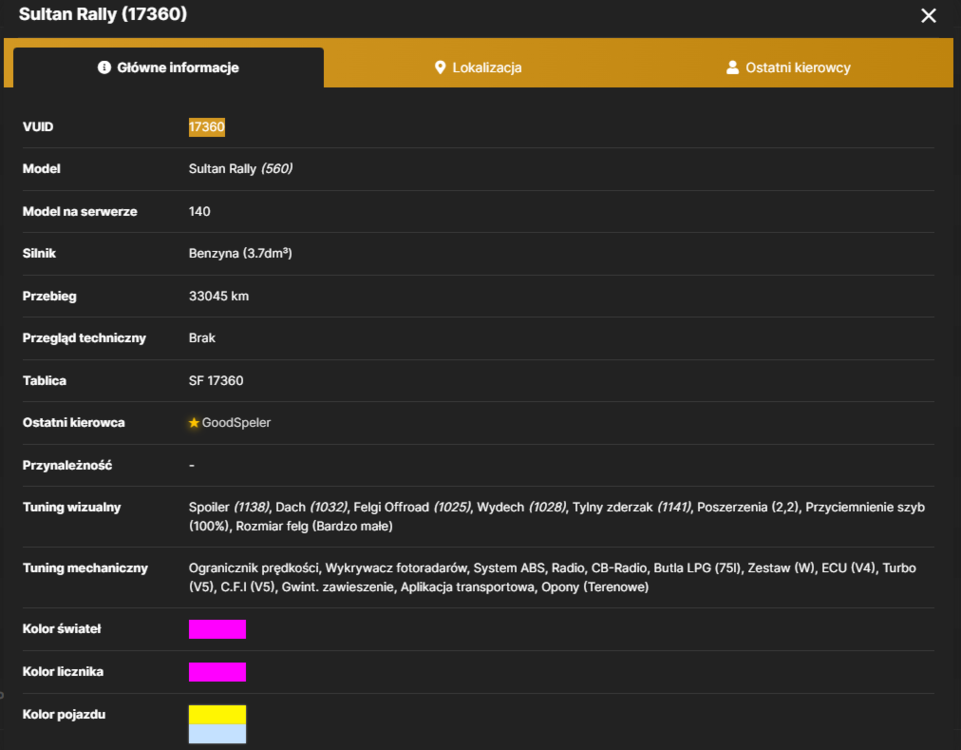Open the Lokalizacja tab
This screenshot has height=750, width=961.
(x=478, y=67)
